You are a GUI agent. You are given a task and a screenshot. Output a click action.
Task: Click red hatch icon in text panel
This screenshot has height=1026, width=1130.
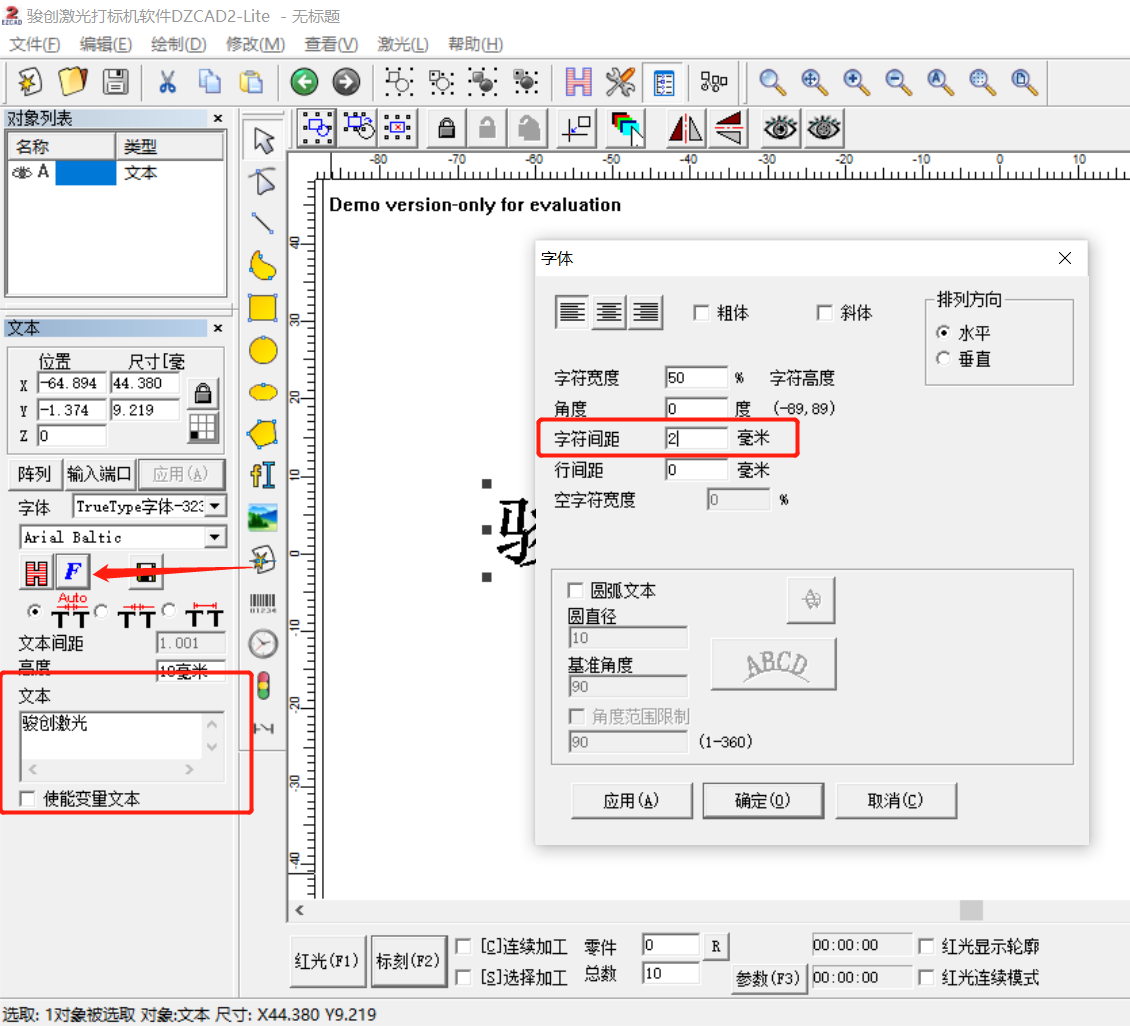(x=36, y=573)
